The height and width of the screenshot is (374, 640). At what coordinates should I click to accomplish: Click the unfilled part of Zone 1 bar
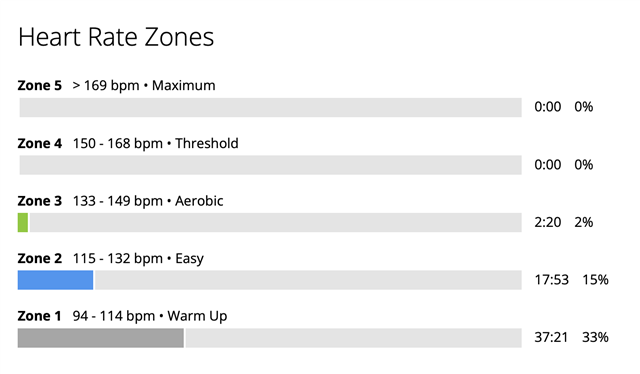point(353,338)
